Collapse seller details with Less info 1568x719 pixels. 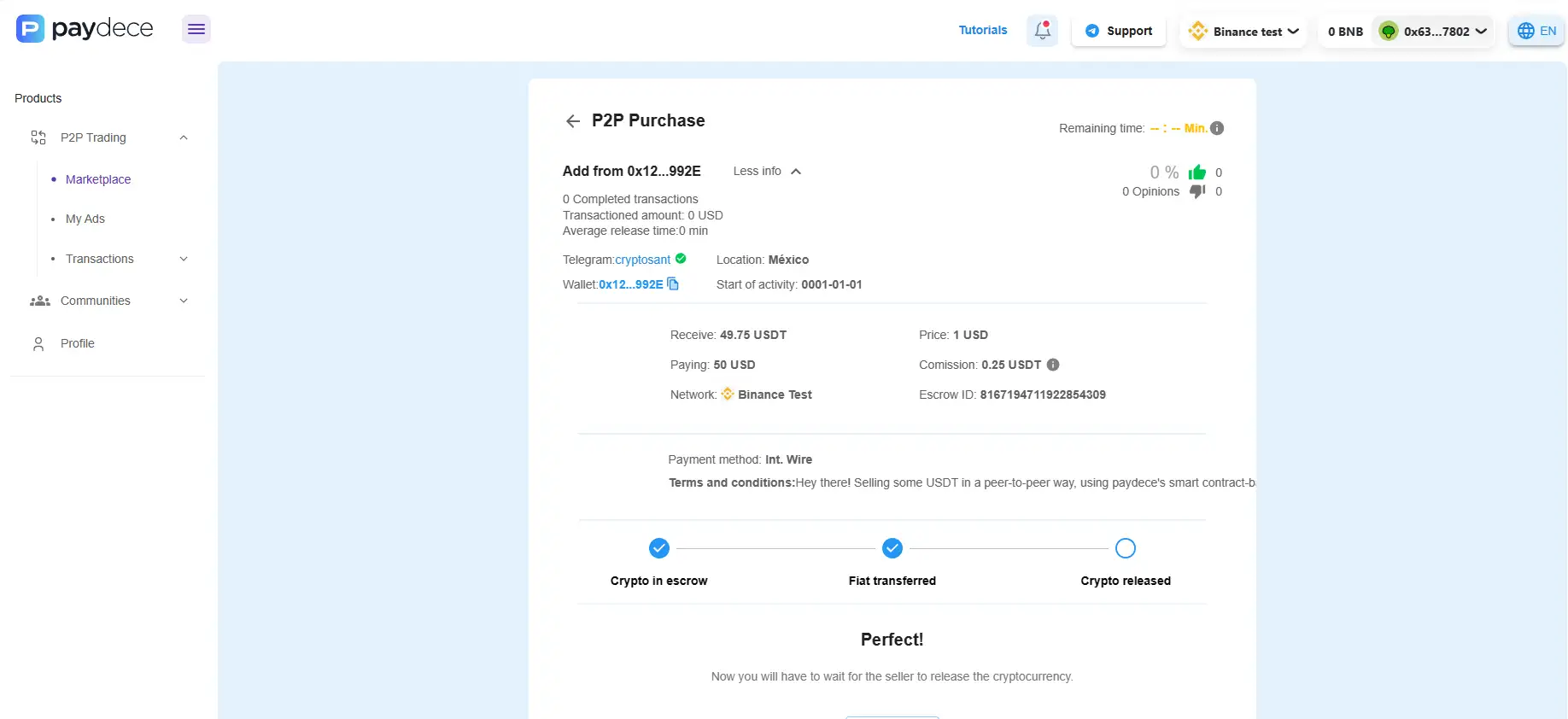(766, 172)
